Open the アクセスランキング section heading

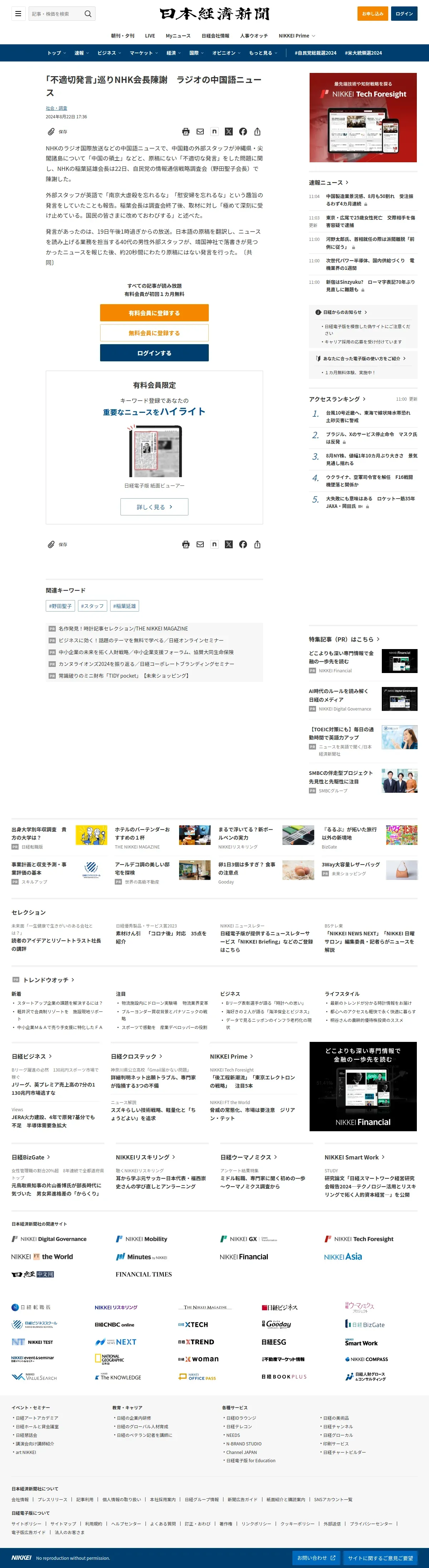click(x=337, y=399)
